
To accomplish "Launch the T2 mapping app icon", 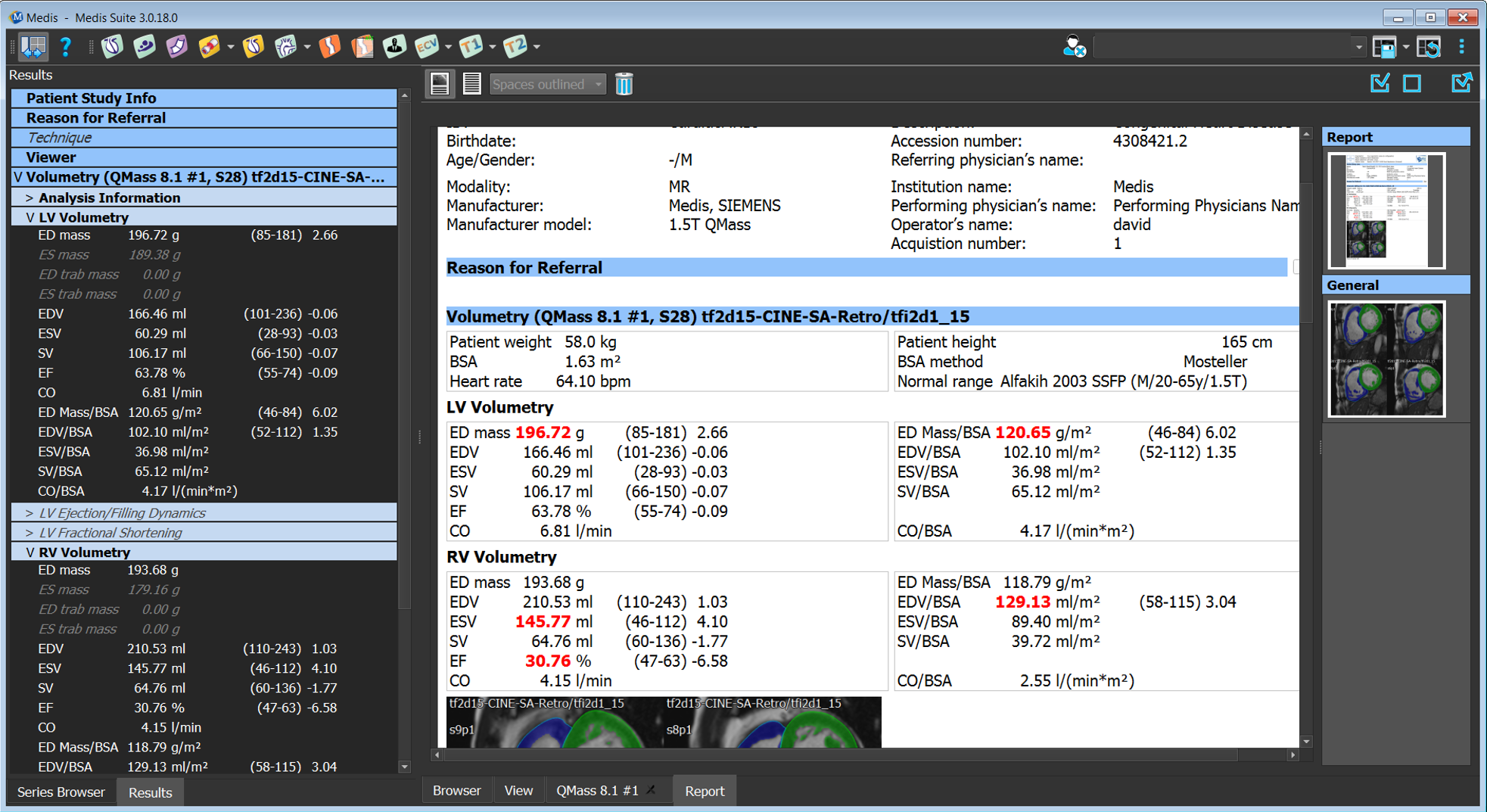I will point(515,47).
